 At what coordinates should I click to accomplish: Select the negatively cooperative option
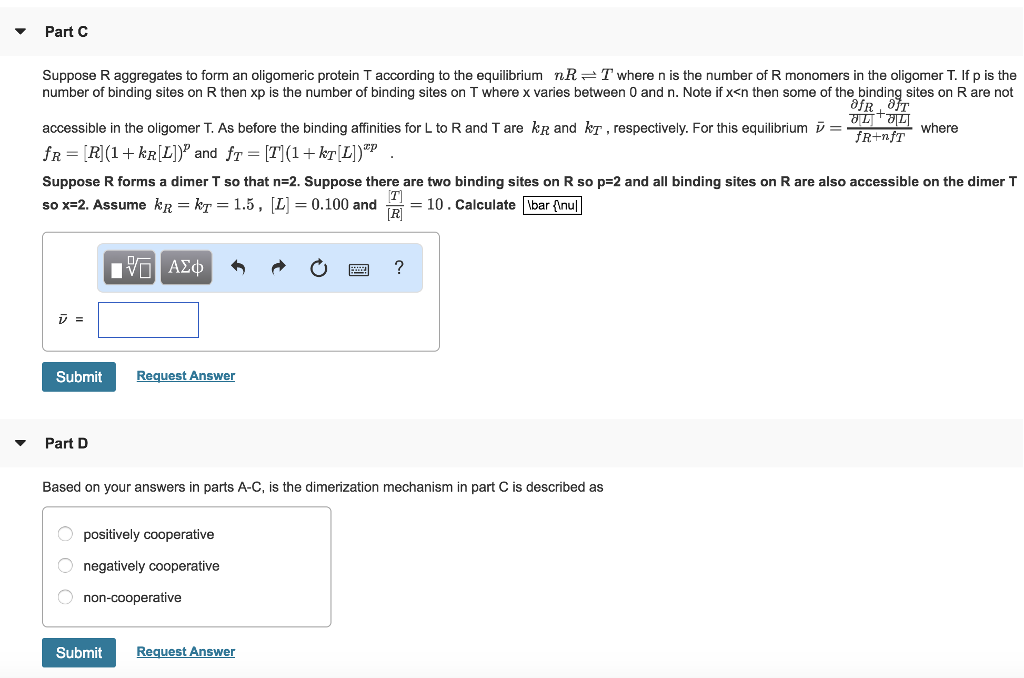click(x=65, y=565)
